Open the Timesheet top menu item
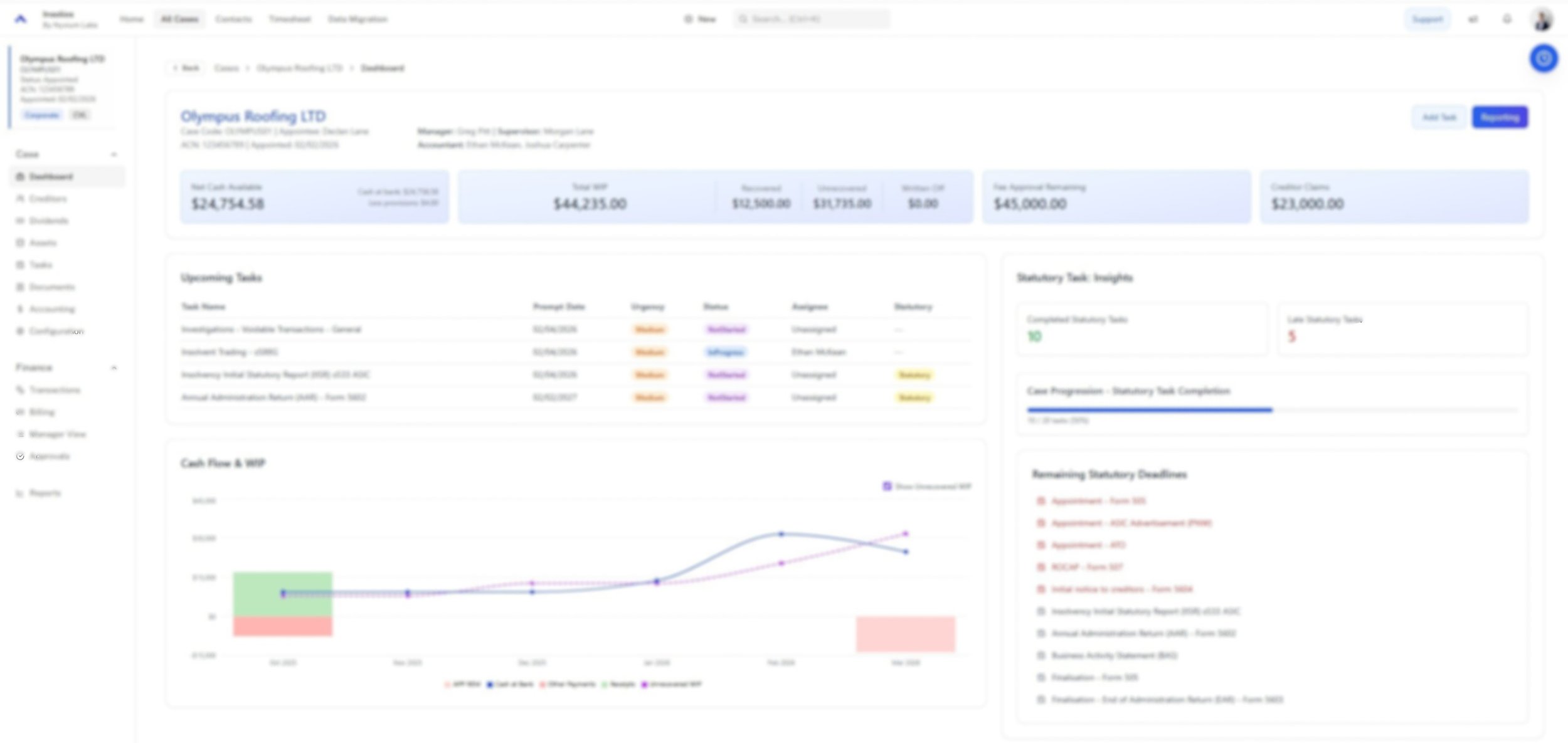The width and height of the screenshot is (1568, 743). (289, 19)
